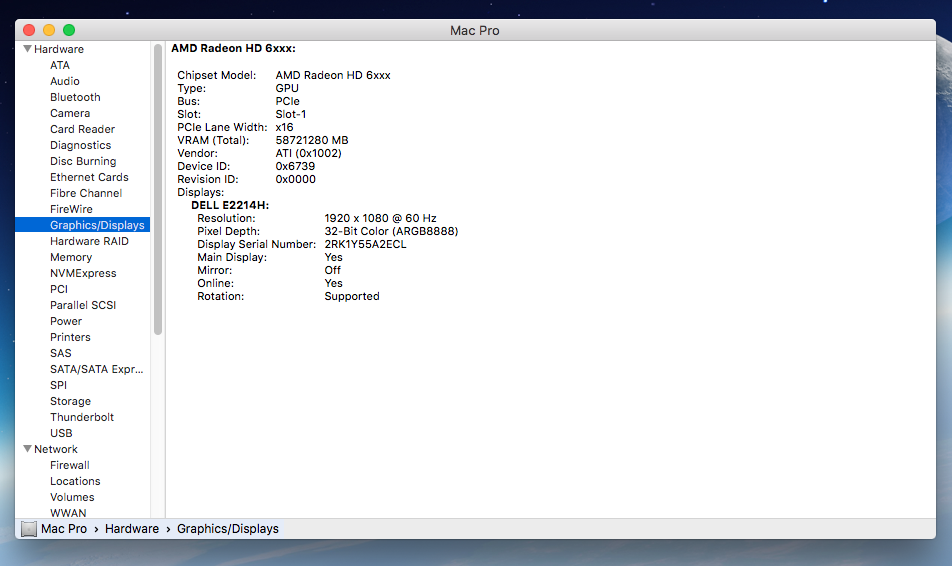Click Mac Pro in the path bar
This screenshot has width=952, height=566.
pos(64,529)
